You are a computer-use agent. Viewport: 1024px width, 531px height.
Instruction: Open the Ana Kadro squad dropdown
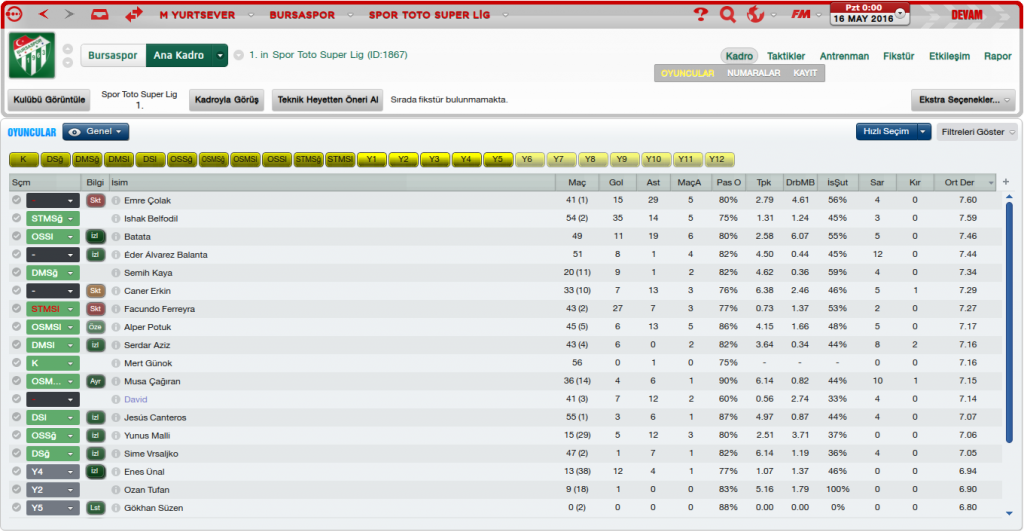point(220,56)
